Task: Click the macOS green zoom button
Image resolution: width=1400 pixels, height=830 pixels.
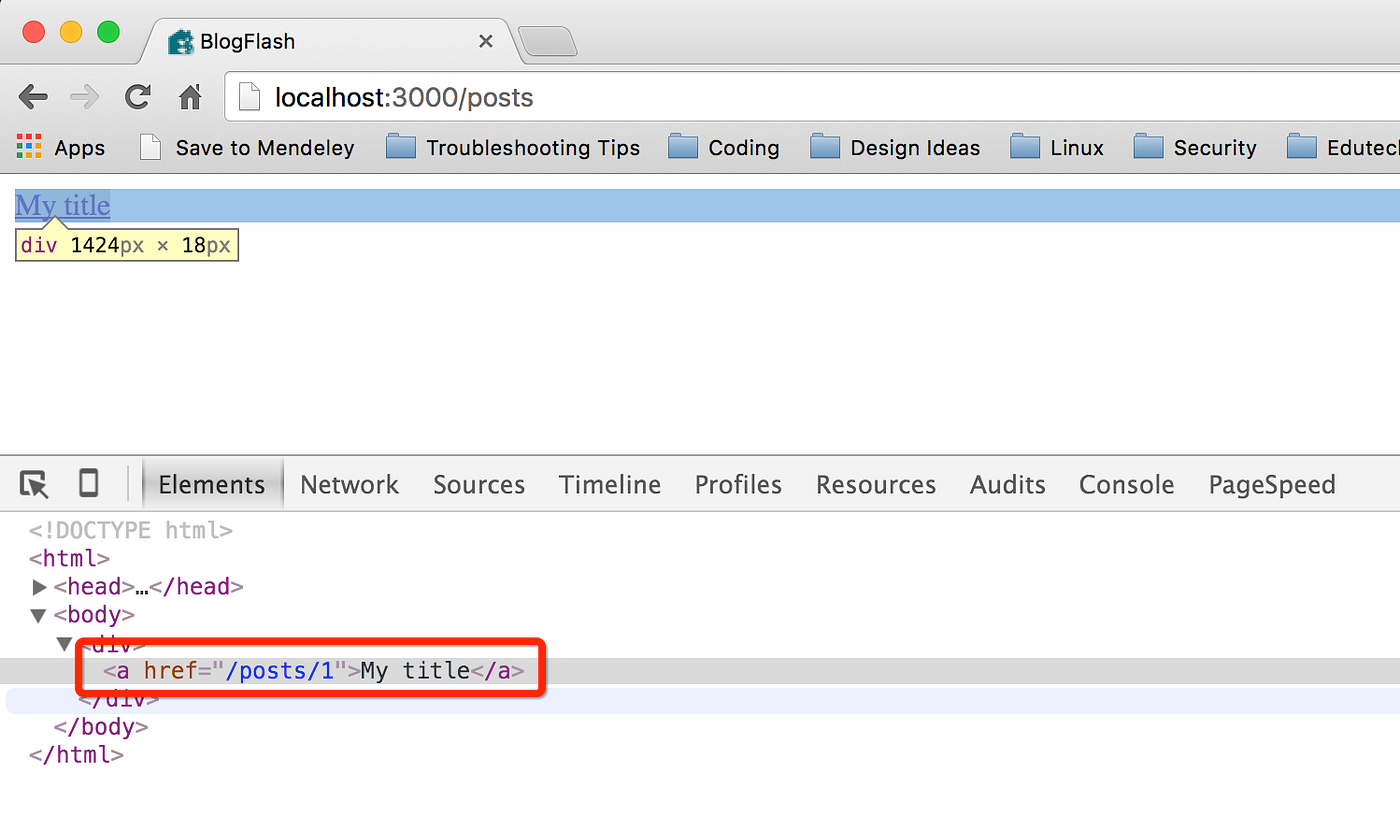Action: click(x=108, y=32)
